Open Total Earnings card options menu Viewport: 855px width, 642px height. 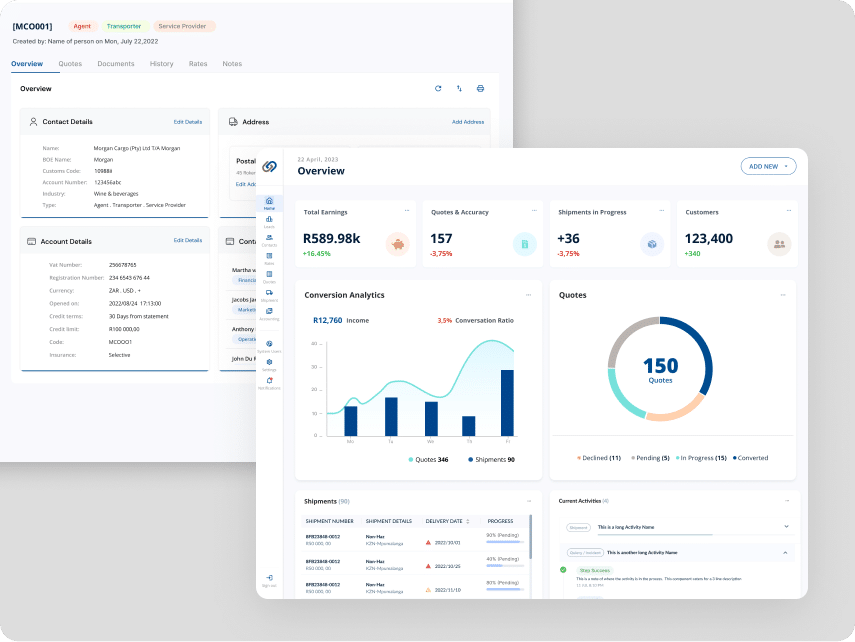pyautogui.click(x=407, y=211)
